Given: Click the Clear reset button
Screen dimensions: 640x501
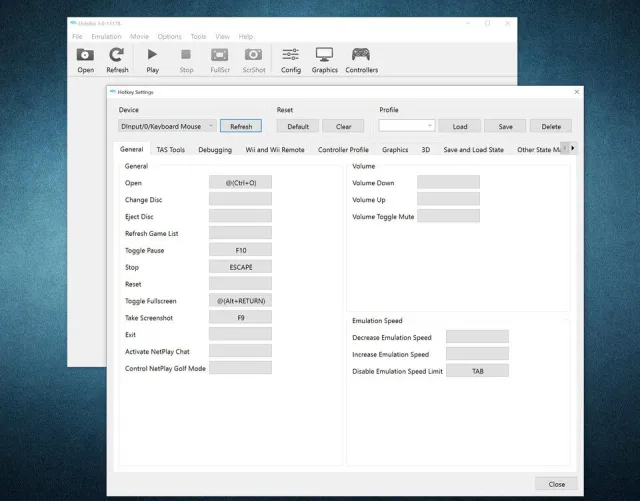Looking at the screenshot, I should [x=343, y=126].
